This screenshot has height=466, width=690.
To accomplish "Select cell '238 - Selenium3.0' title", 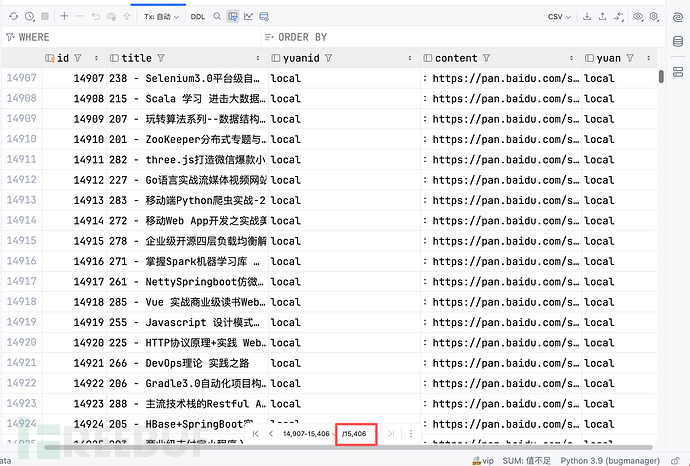I will tap(187, 78).
